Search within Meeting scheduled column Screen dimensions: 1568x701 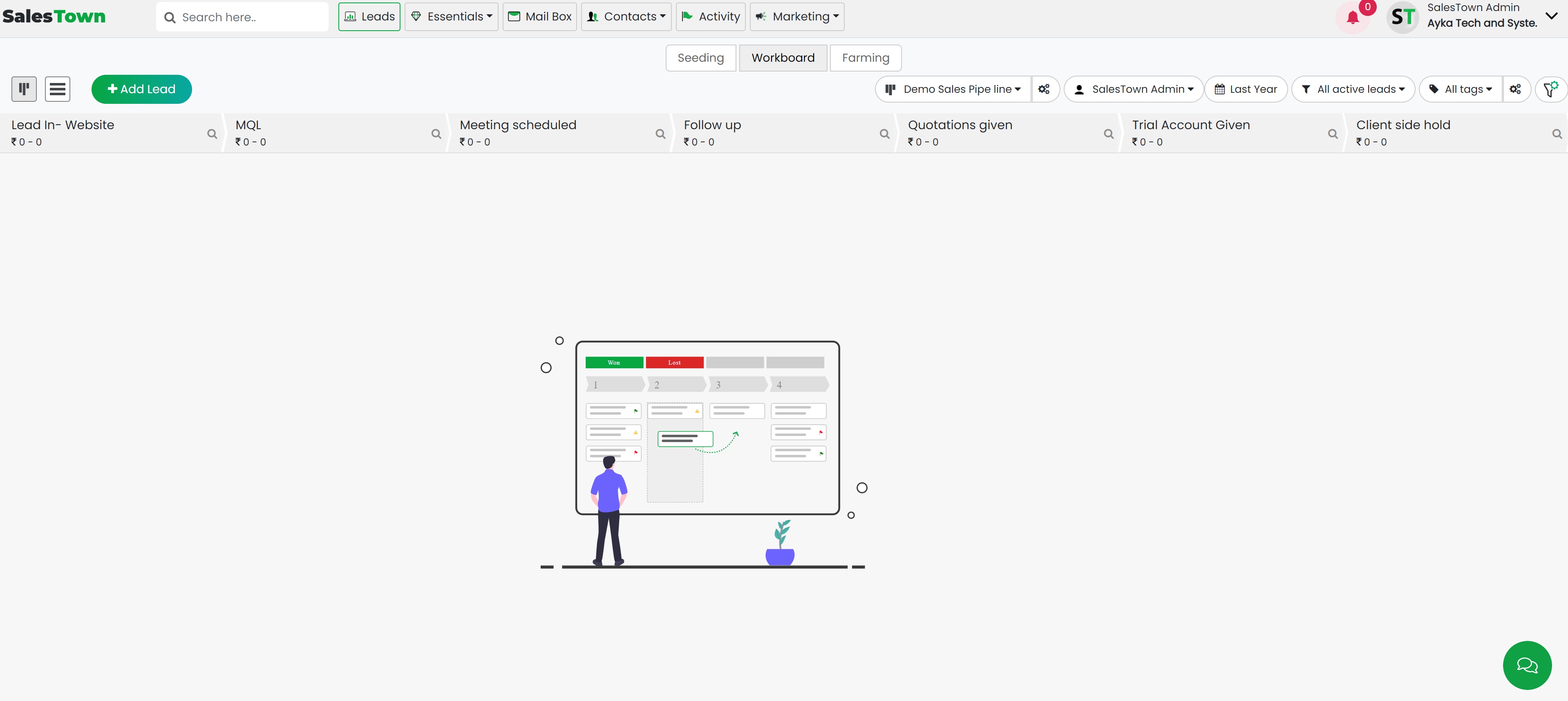[660, 134]
